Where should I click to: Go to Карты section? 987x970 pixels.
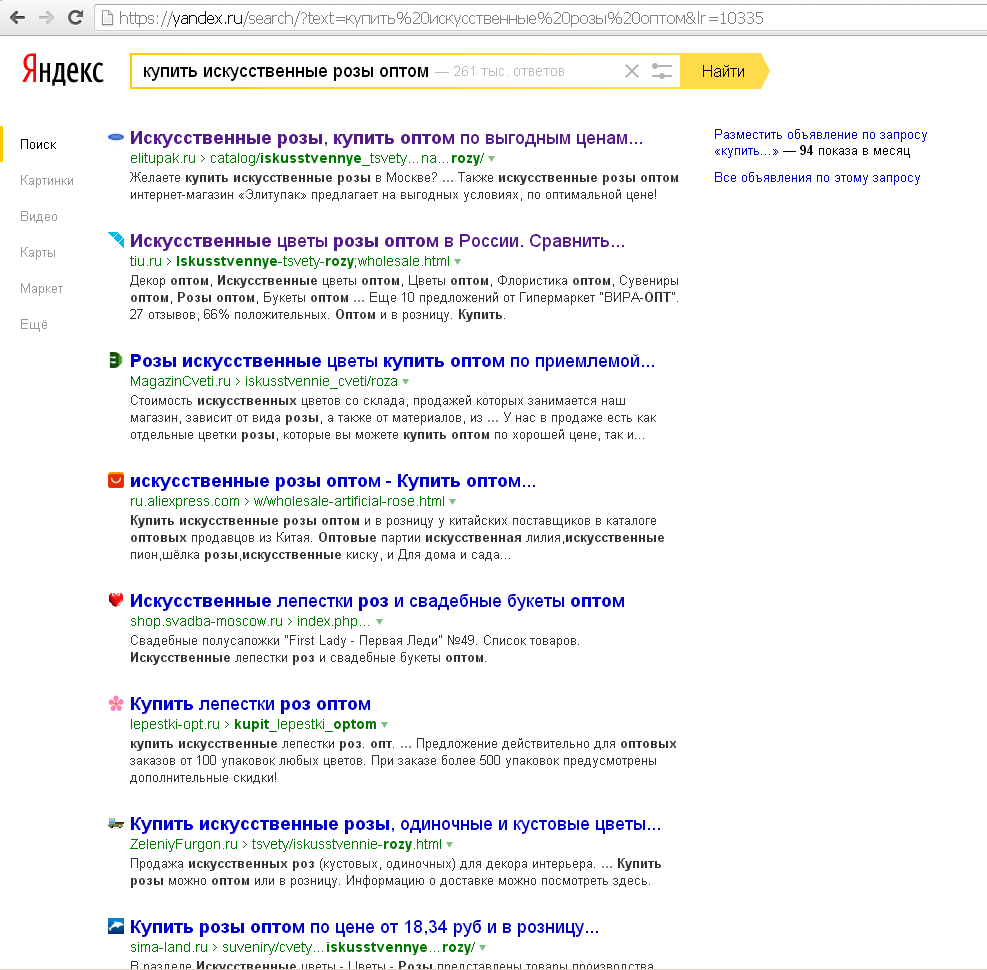38,253
